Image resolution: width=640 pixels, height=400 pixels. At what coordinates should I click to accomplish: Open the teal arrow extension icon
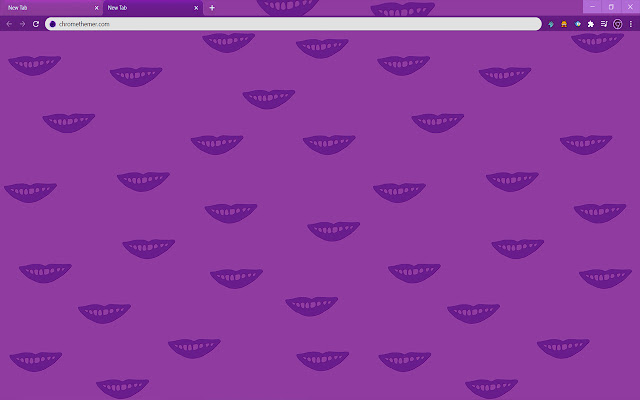pos(551,24)
